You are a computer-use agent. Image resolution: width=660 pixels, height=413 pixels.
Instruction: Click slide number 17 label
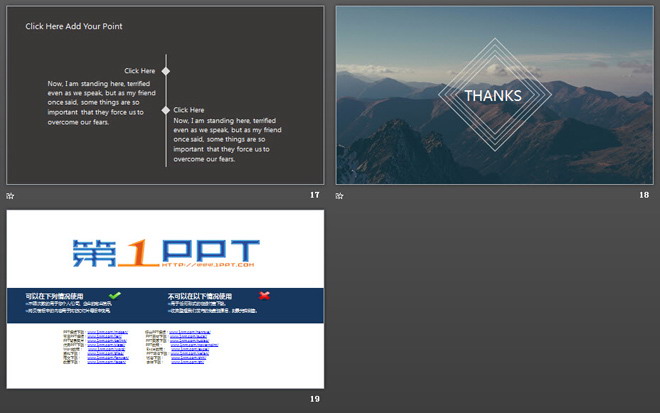pos(314,195)
